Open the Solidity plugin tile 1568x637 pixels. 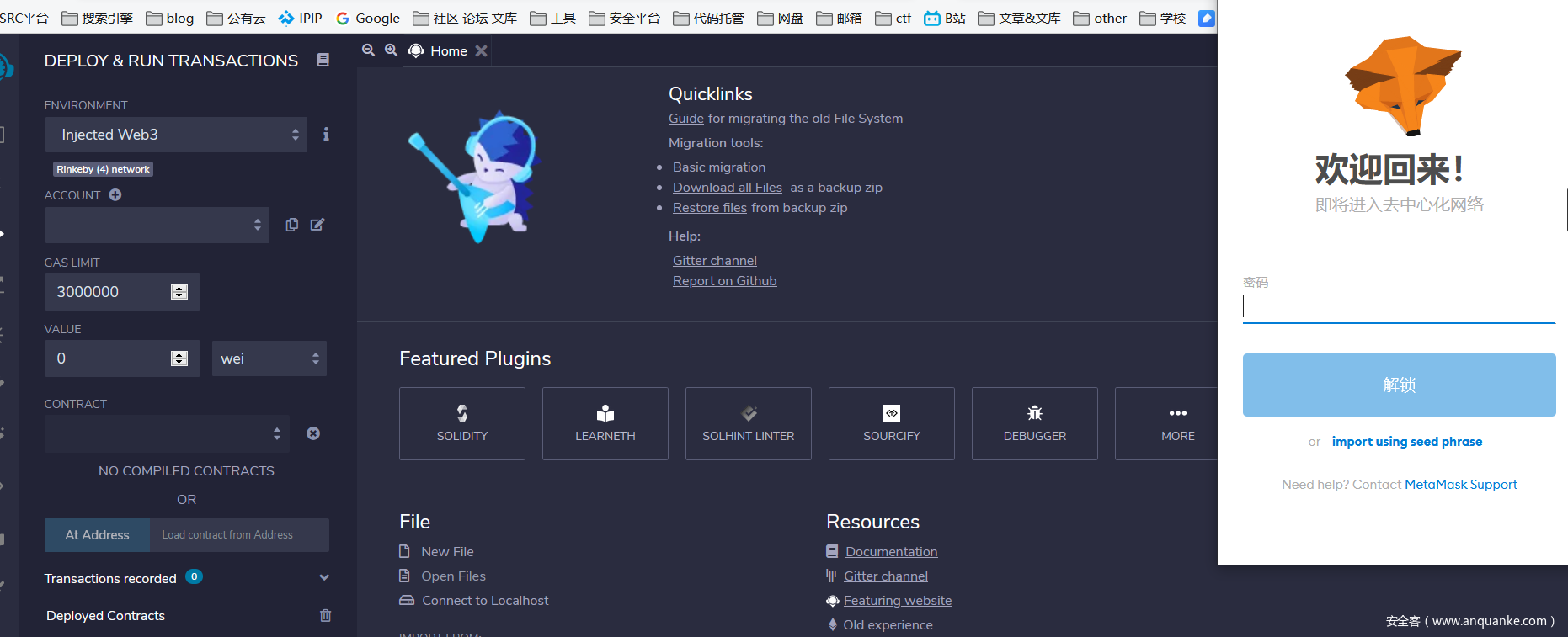[x=461, y=423]
